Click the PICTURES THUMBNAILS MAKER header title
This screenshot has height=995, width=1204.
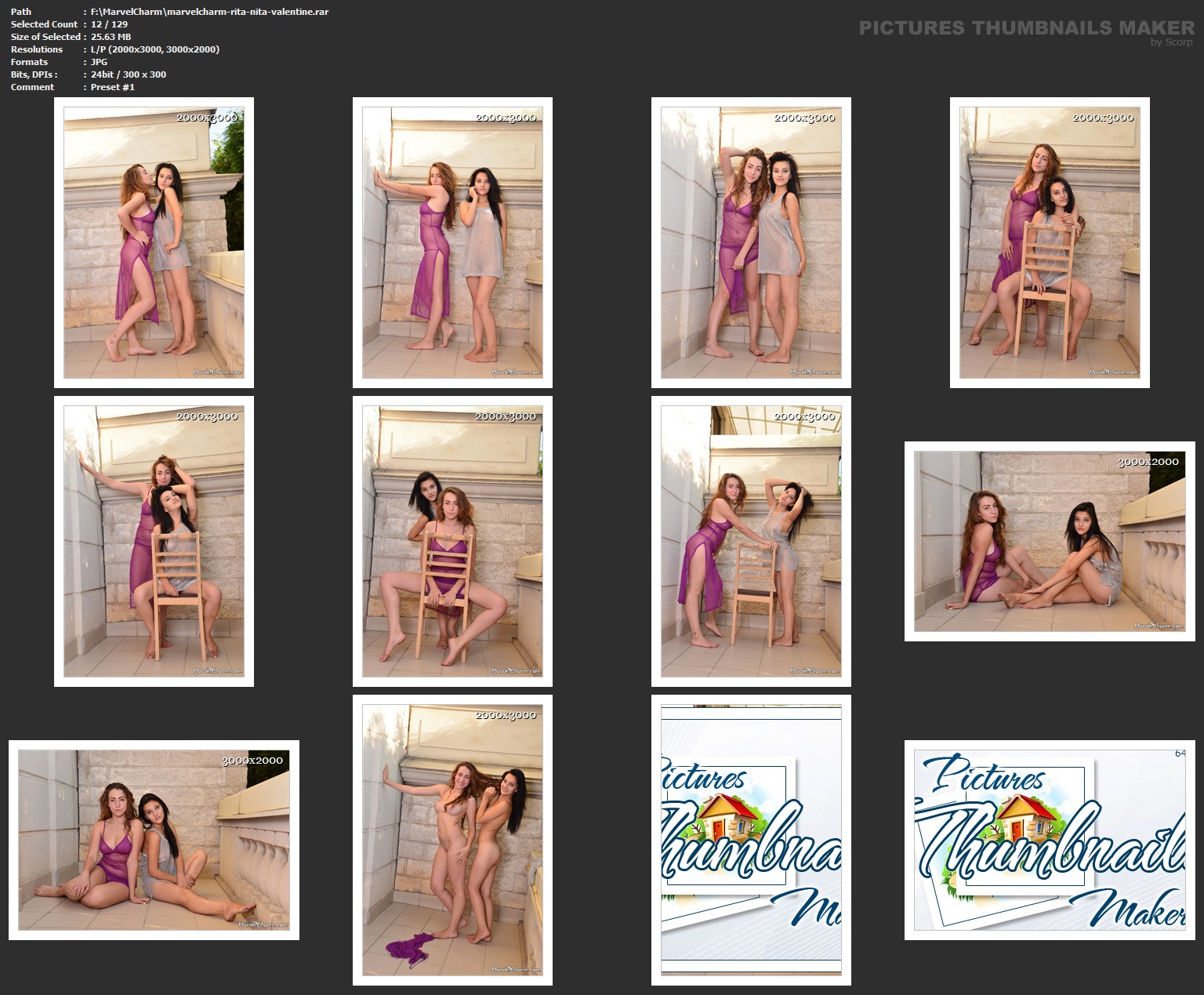click(x=1026, y=27)
